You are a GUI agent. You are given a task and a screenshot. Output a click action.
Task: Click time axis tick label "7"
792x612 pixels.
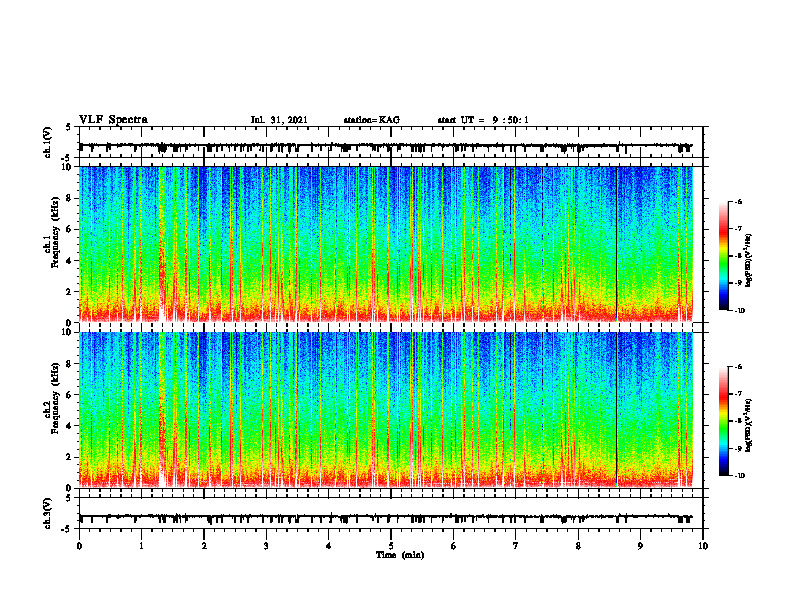pos(516,546)
